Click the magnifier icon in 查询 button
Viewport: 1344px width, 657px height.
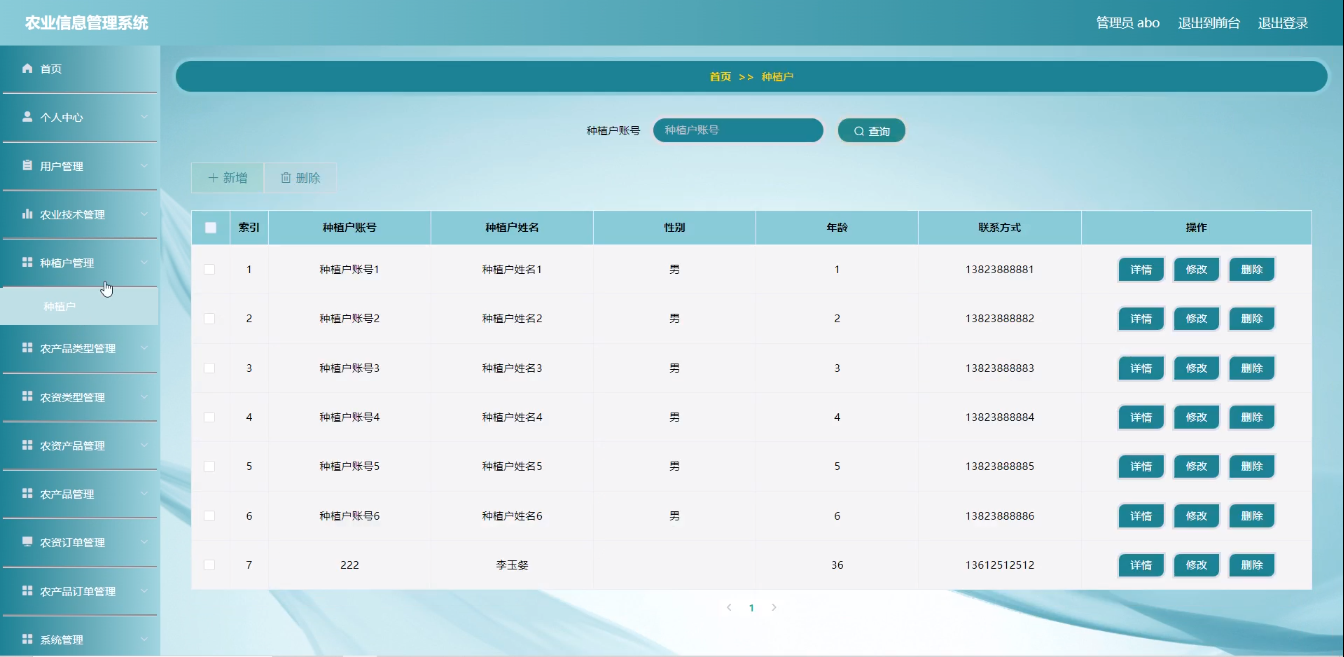pyautogui.click(x=859, y=131)
